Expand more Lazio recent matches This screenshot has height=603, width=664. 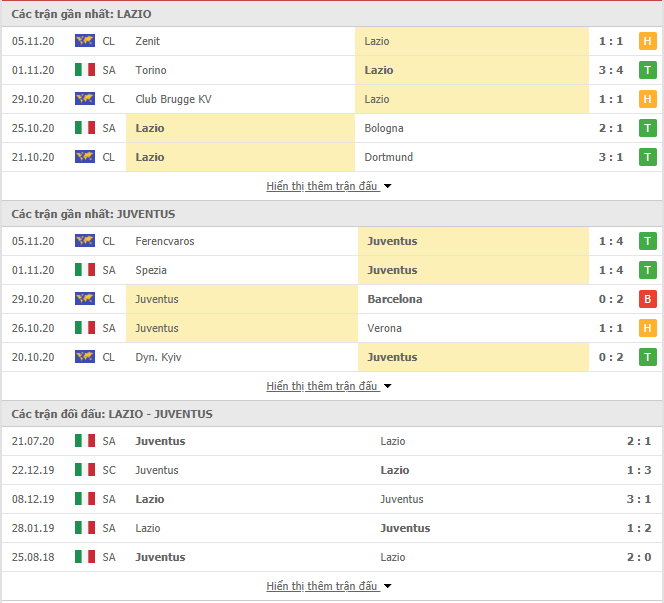point(329,186)
